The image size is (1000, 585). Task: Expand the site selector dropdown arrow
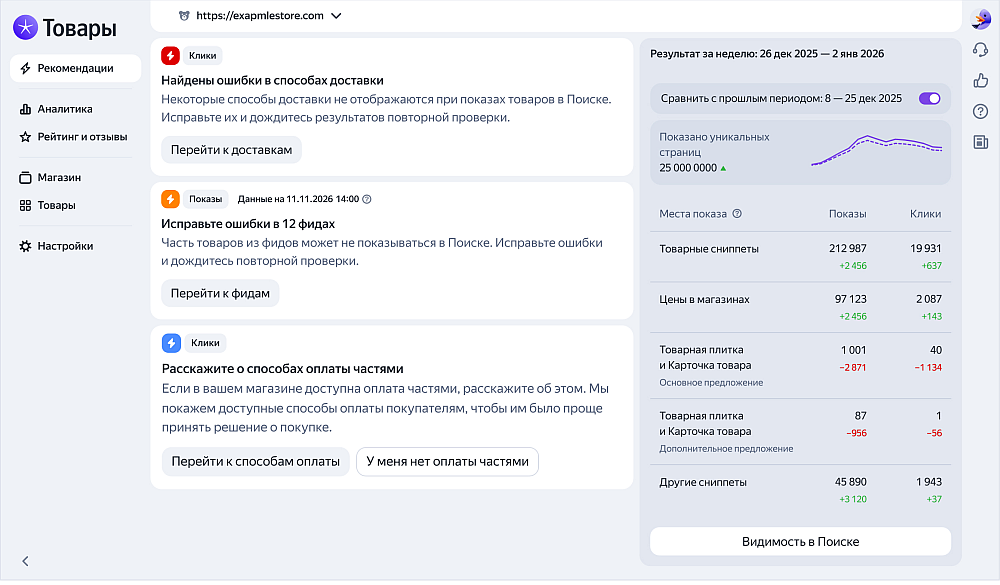336,16
